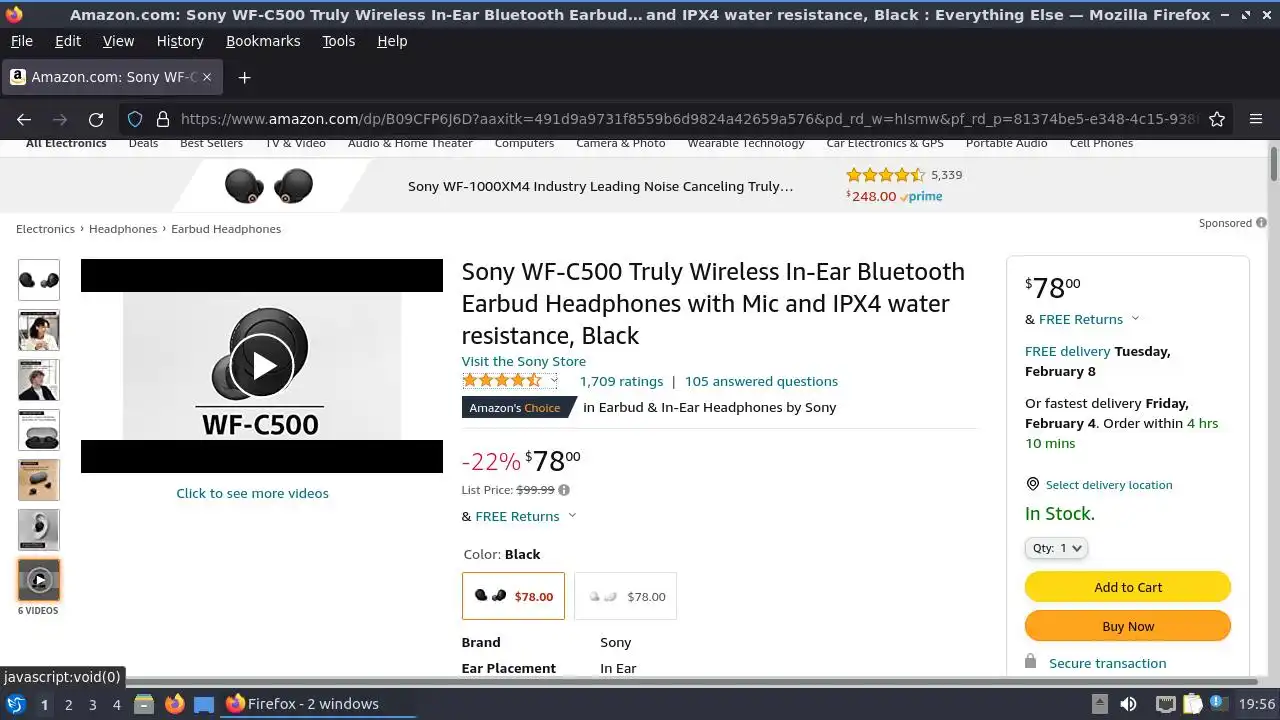Close the Amazon browser tab
The image size is (1280, 720).
207,77
